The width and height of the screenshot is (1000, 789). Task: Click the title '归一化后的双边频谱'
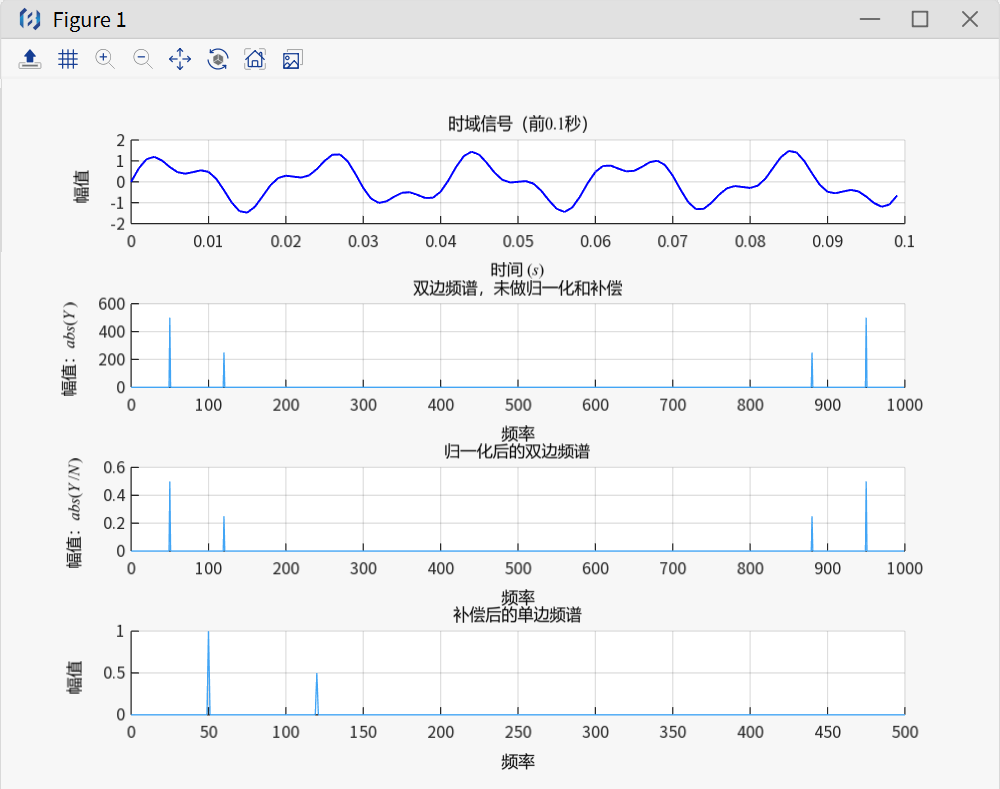click(517, 452)
